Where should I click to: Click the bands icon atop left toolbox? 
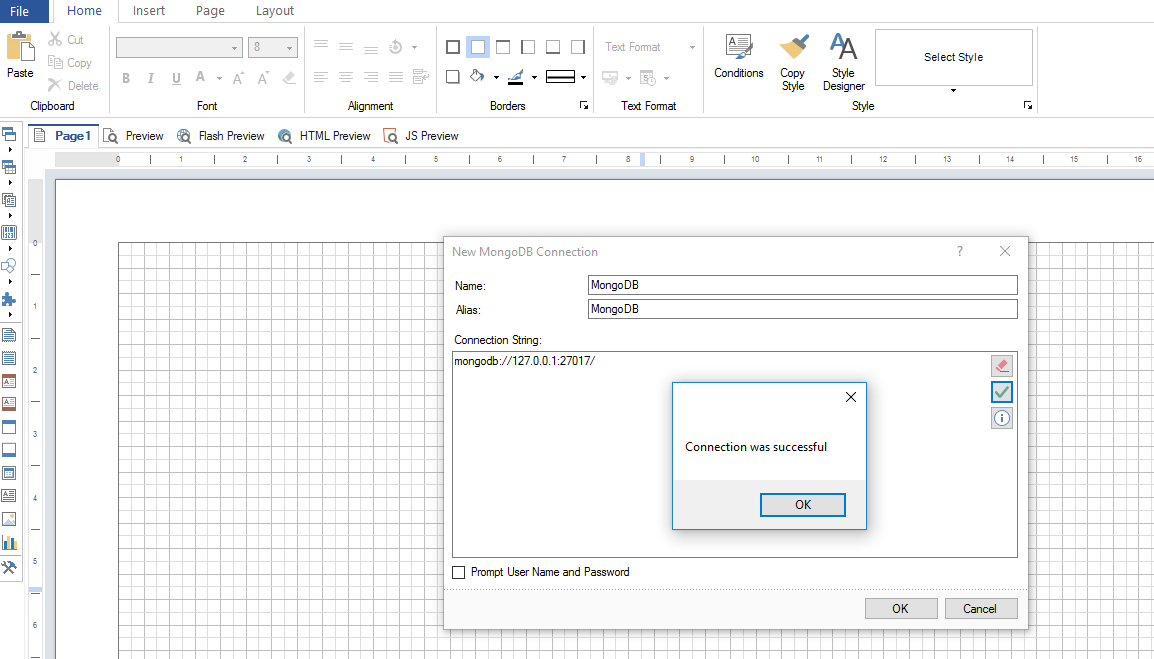pyautogui.click(x=9, y=134)
